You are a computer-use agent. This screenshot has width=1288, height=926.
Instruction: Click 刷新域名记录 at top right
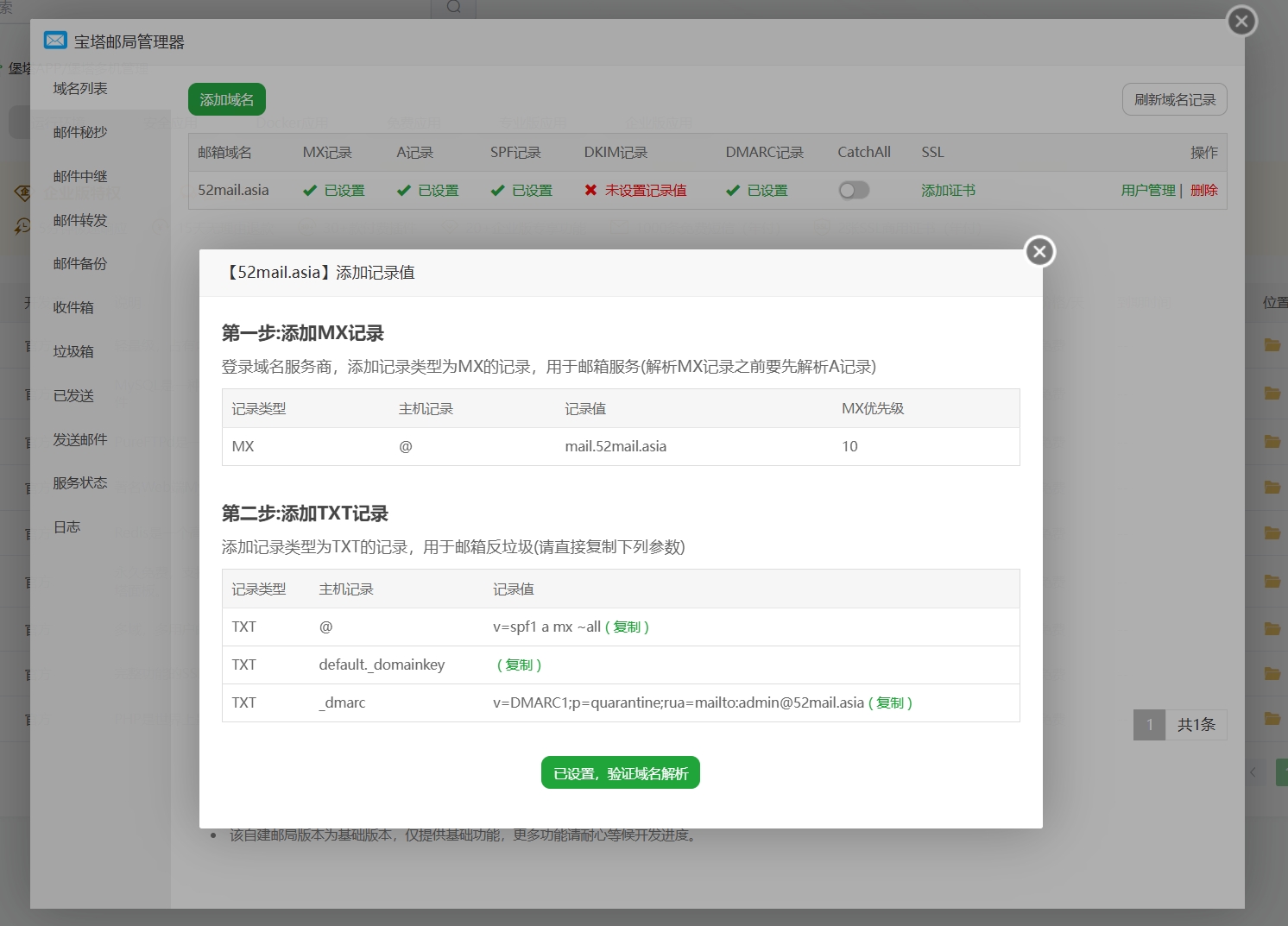pyautogui.click(x=1174, y=99)
